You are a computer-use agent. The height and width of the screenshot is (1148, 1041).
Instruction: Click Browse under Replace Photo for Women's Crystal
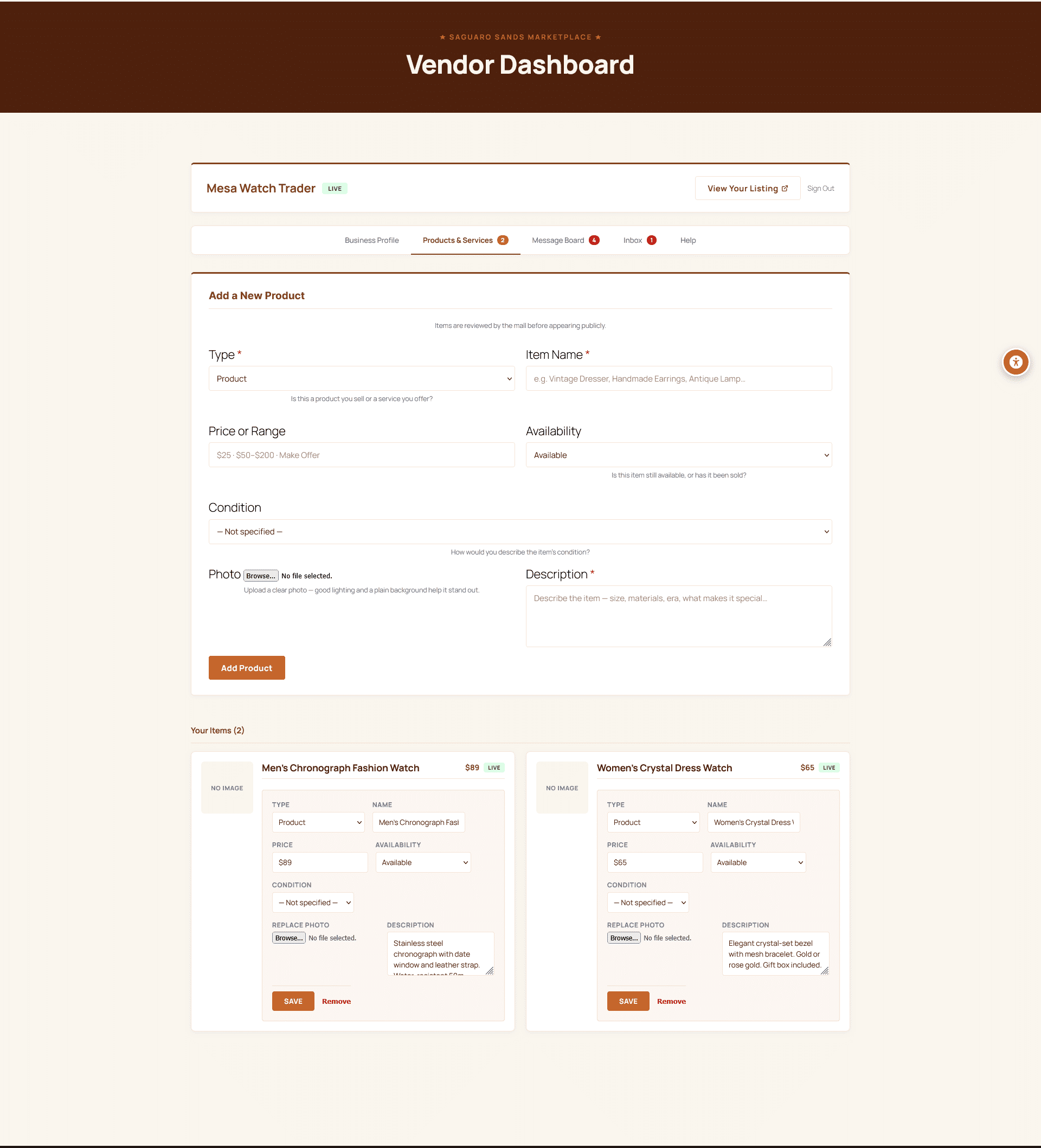(624, 938)
